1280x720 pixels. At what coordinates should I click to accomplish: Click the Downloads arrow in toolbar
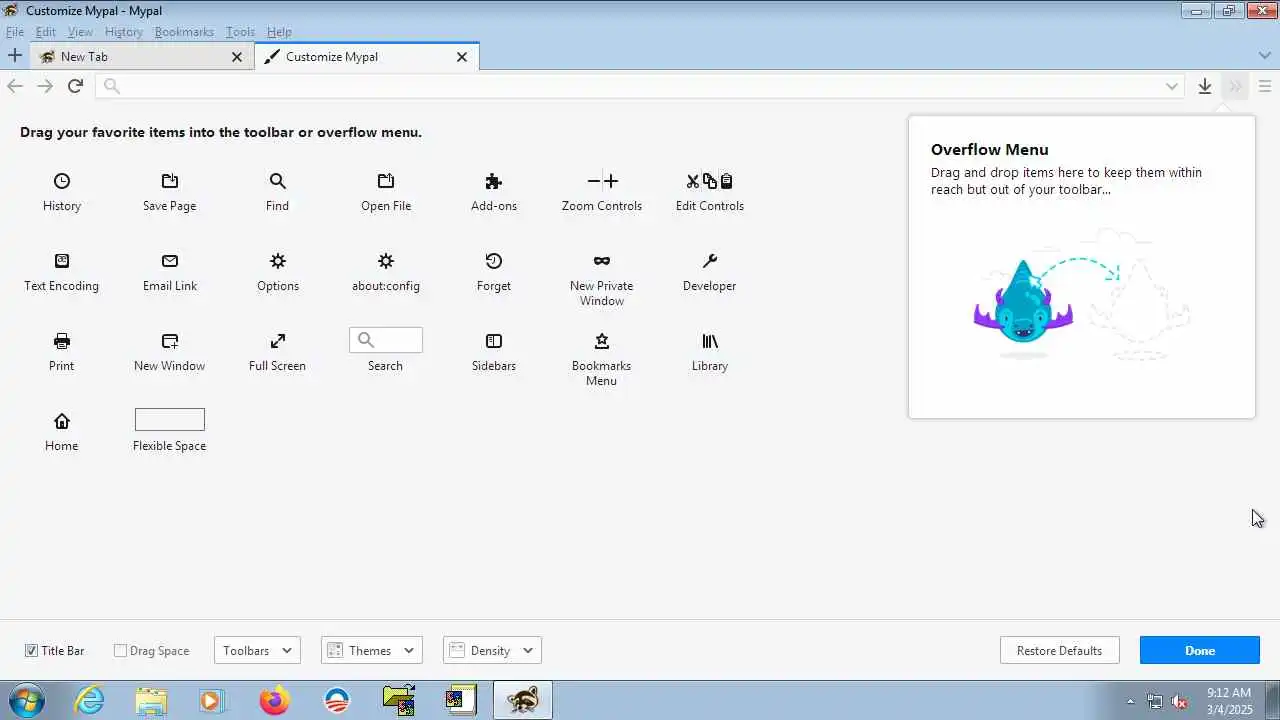pos(1205,87)
